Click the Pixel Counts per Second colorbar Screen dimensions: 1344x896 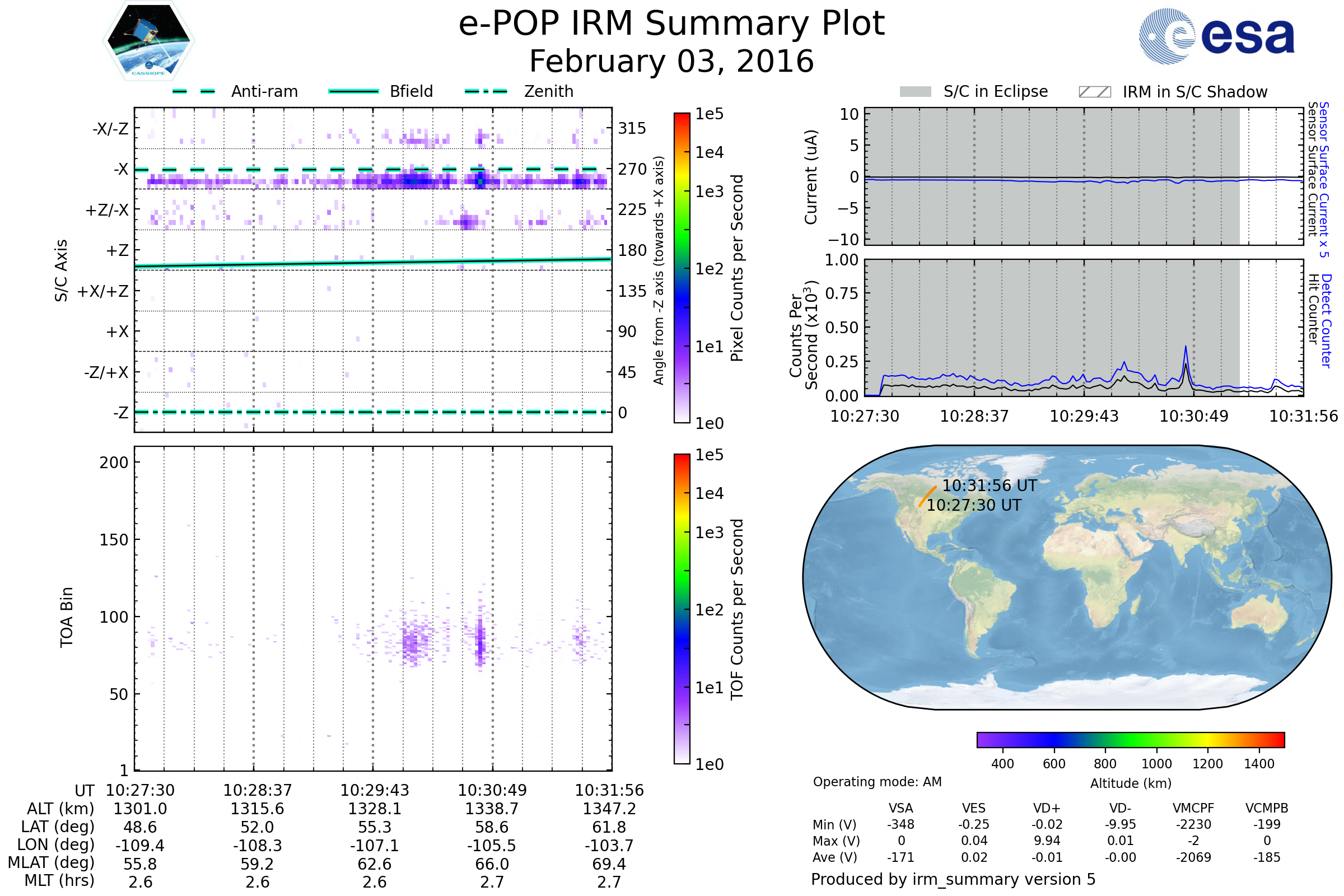pyautogui.click(x=682, y=269)
